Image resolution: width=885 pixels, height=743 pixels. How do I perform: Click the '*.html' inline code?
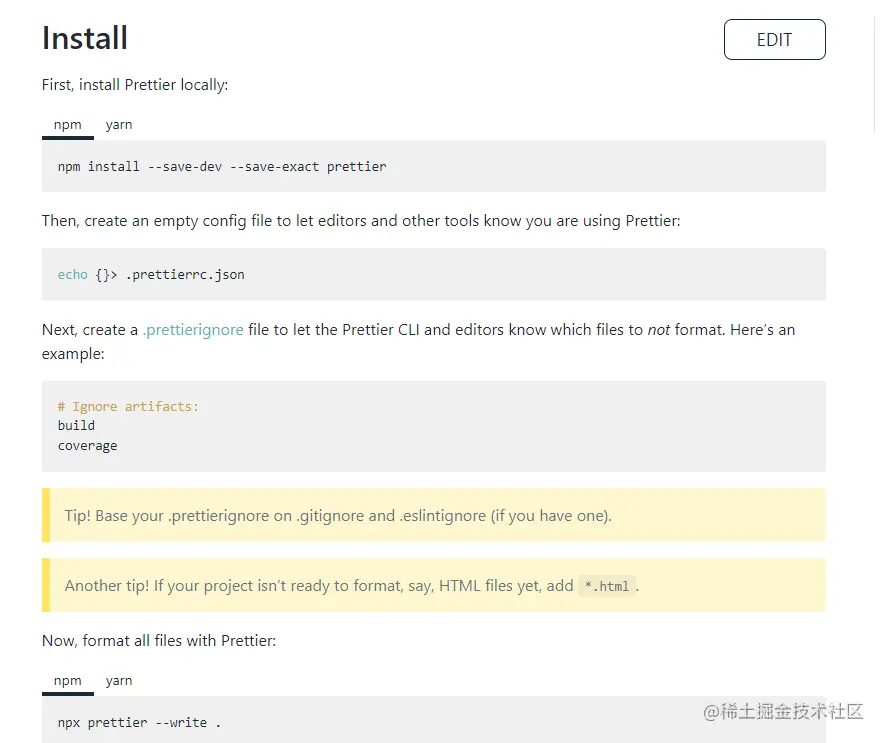click(607, 586)
